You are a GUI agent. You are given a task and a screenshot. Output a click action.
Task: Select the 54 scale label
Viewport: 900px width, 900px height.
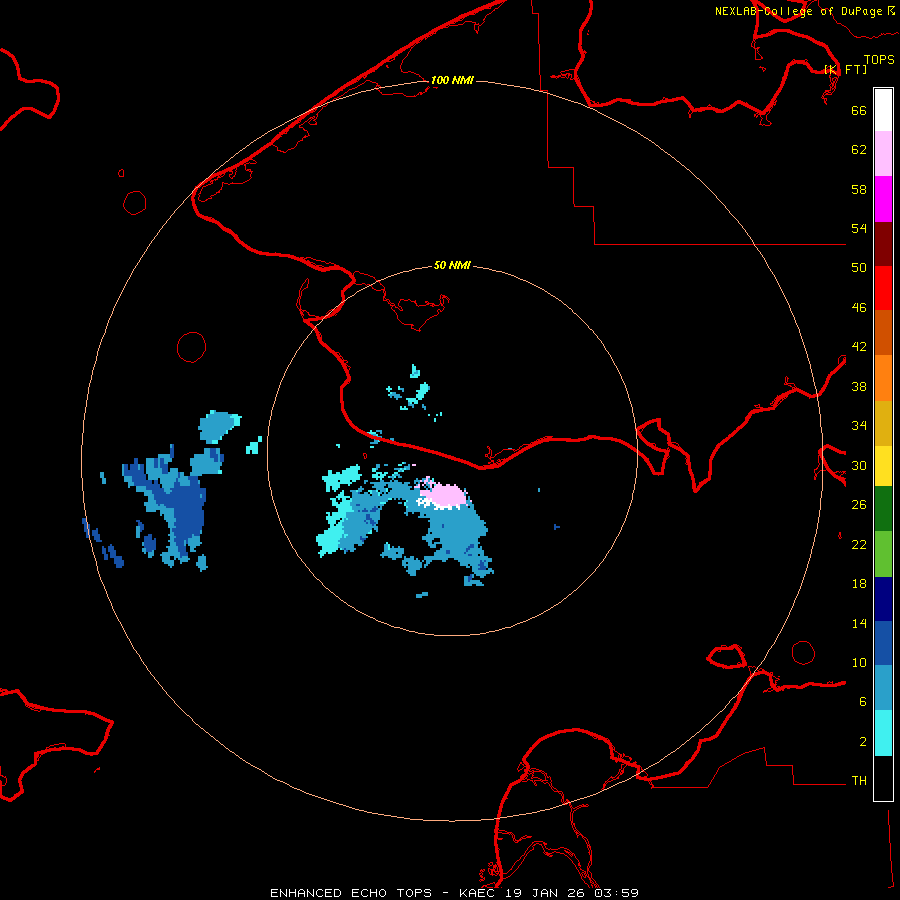(x=859, y=228)
